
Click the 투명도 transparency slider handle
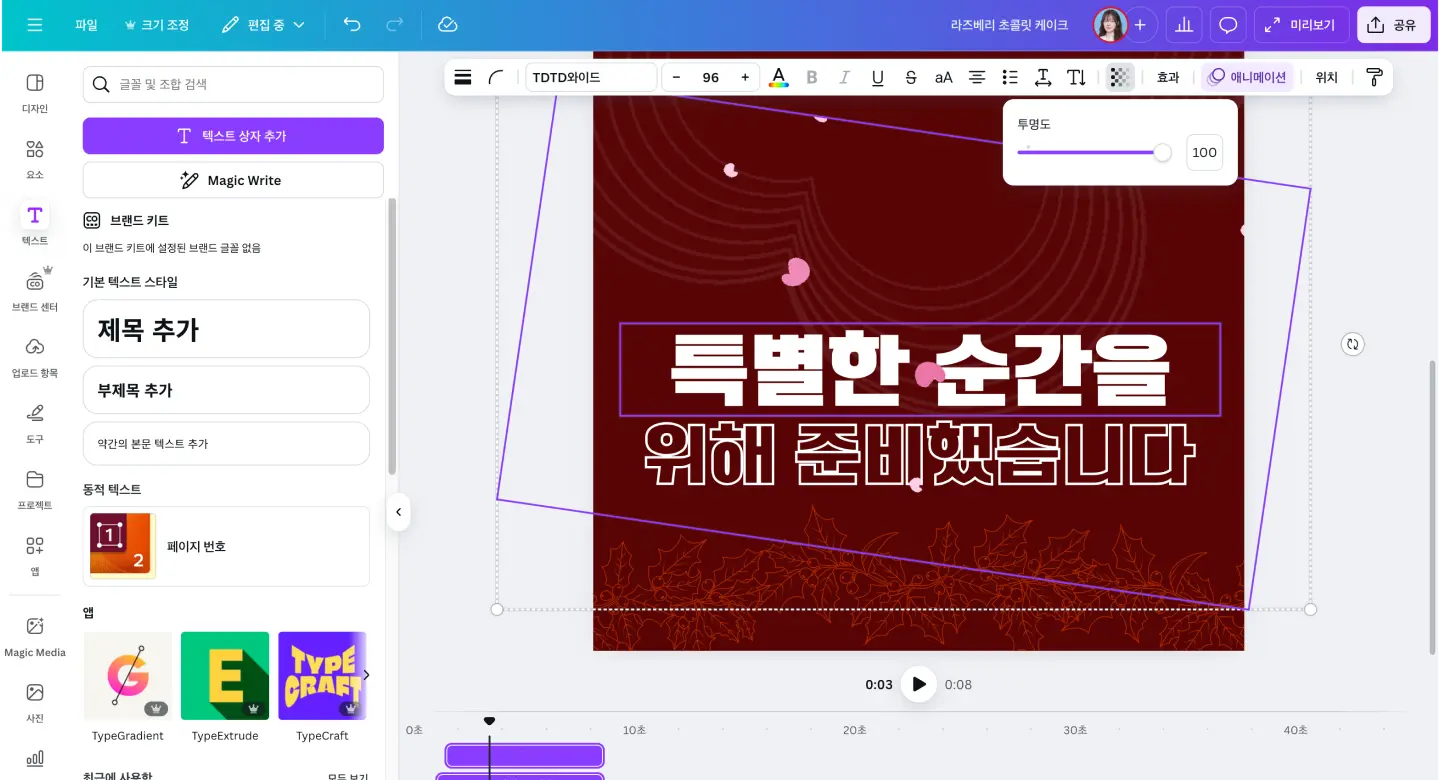1162,152
